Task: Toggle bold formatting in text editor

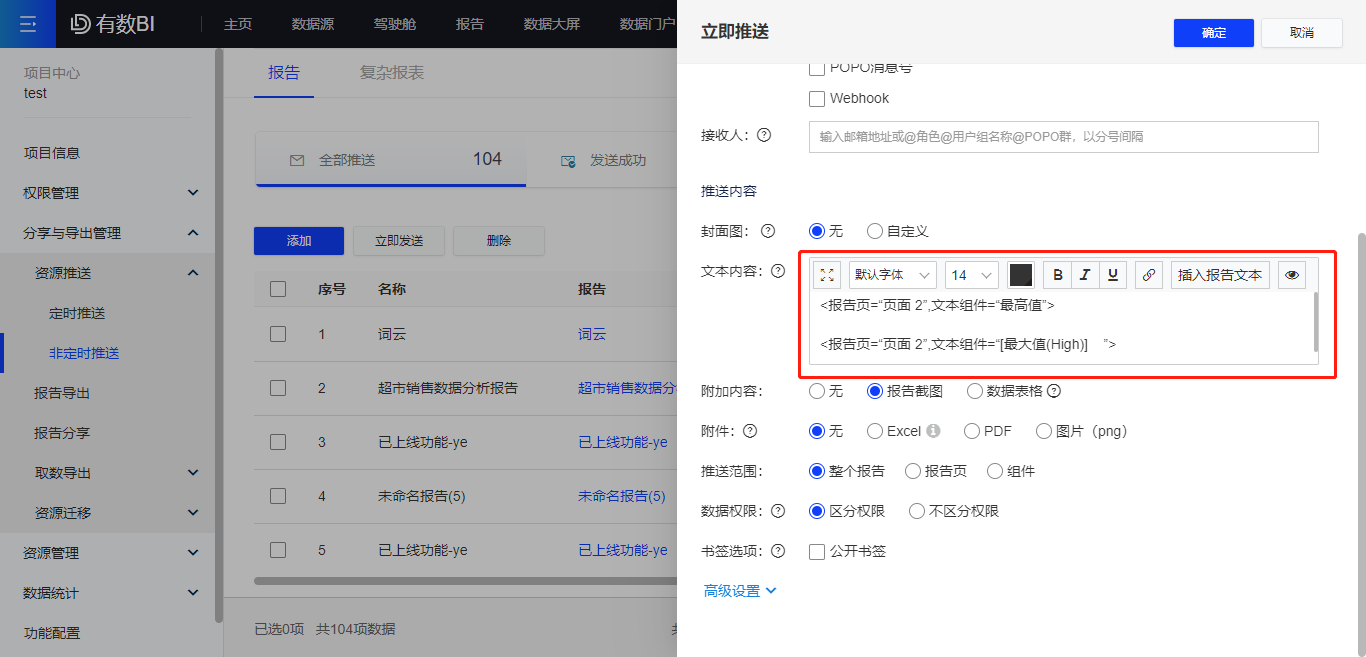Action: [1058, 275]
